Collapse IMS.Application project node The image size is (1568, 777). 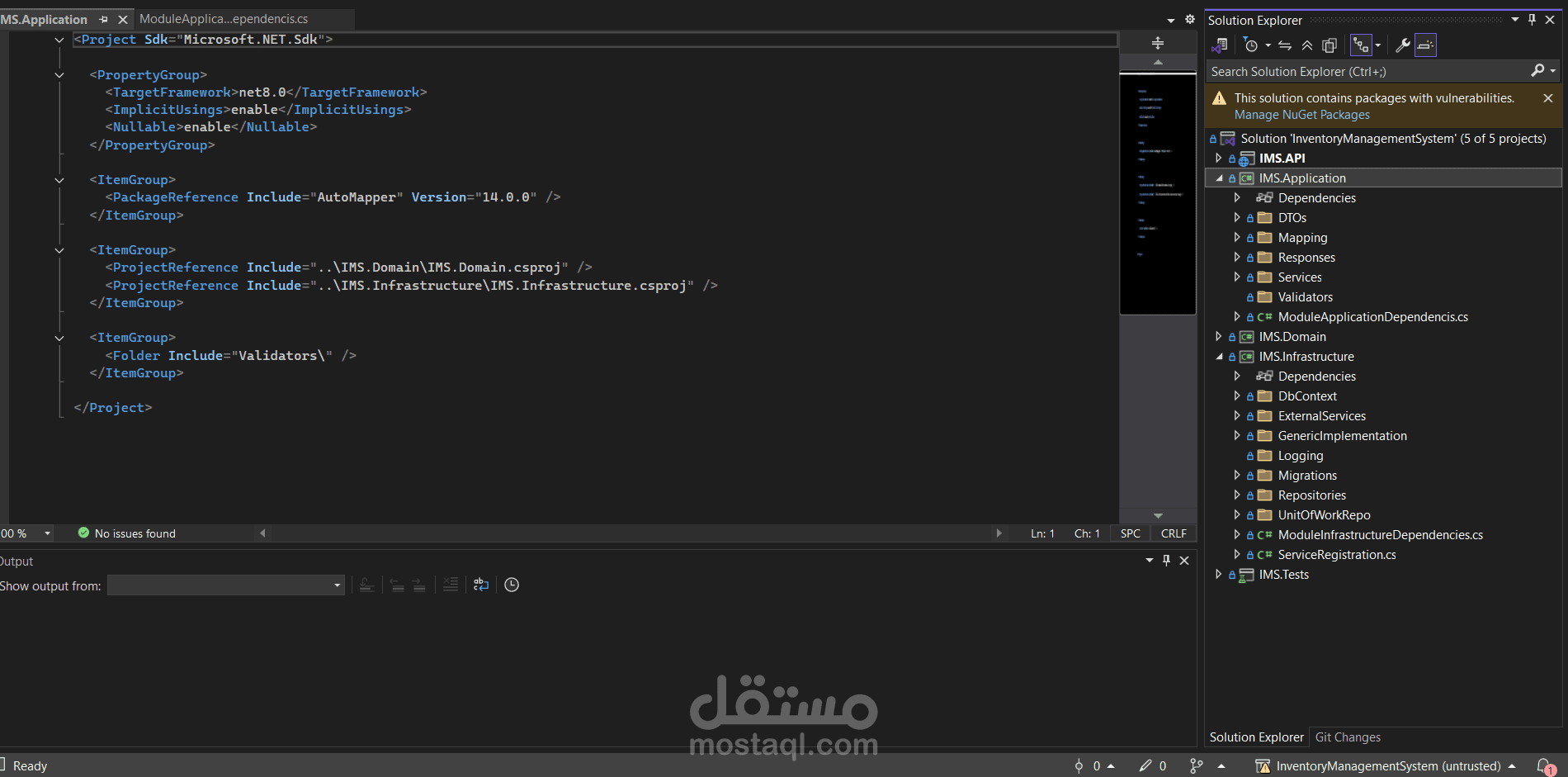pyautogui.click(x=1218, y=178)
